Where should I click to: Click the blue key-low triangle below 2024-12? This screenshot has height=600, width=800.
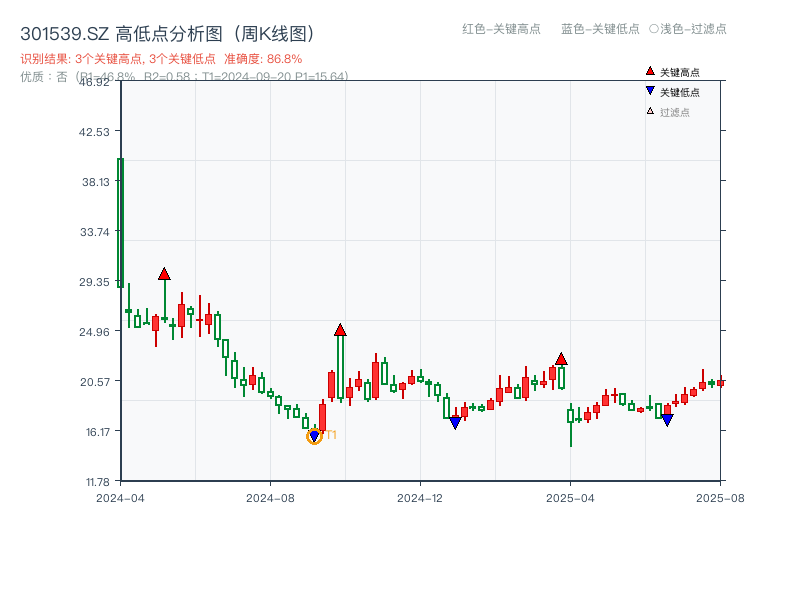point(456,422)
